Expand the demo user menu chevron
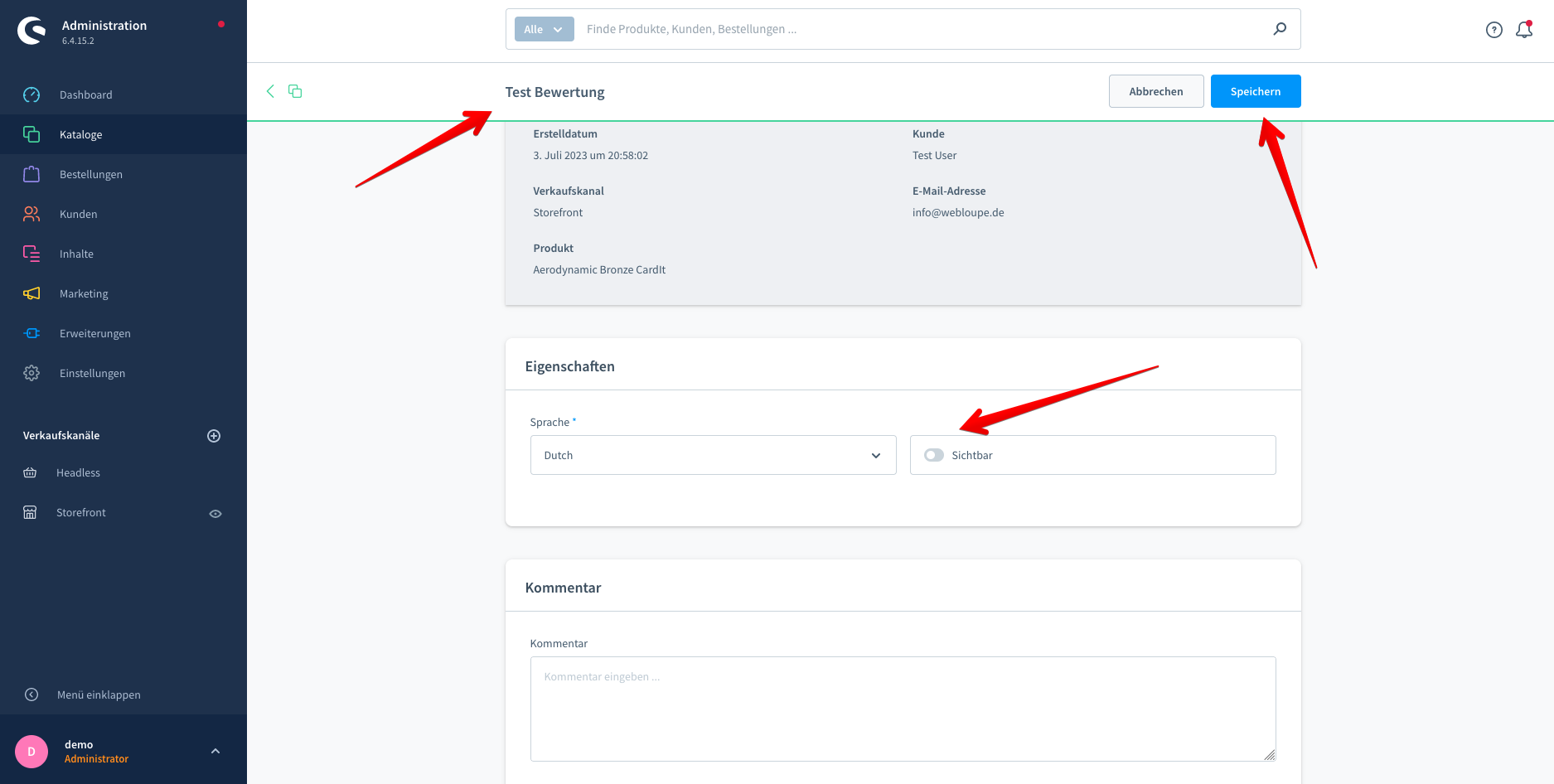This screenshot has width=1554, height=784. 215,752
